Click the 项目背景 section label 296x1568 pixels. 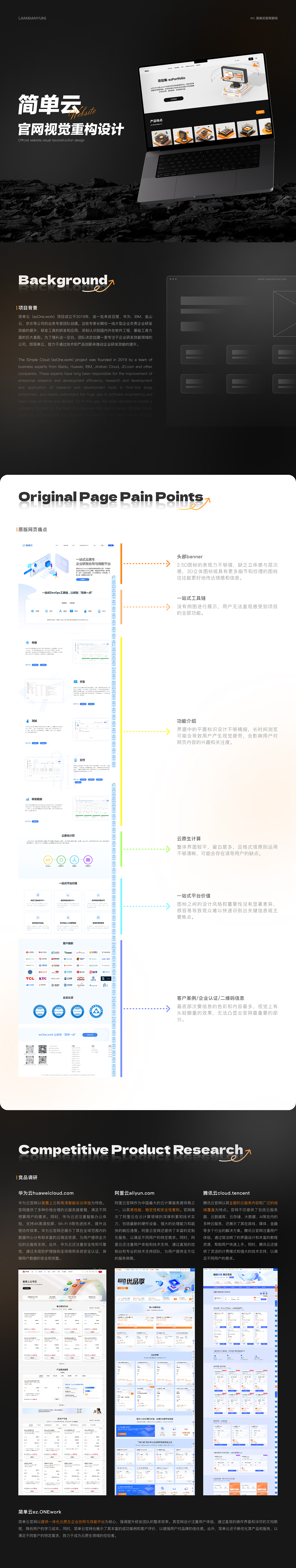pos(28,308)
